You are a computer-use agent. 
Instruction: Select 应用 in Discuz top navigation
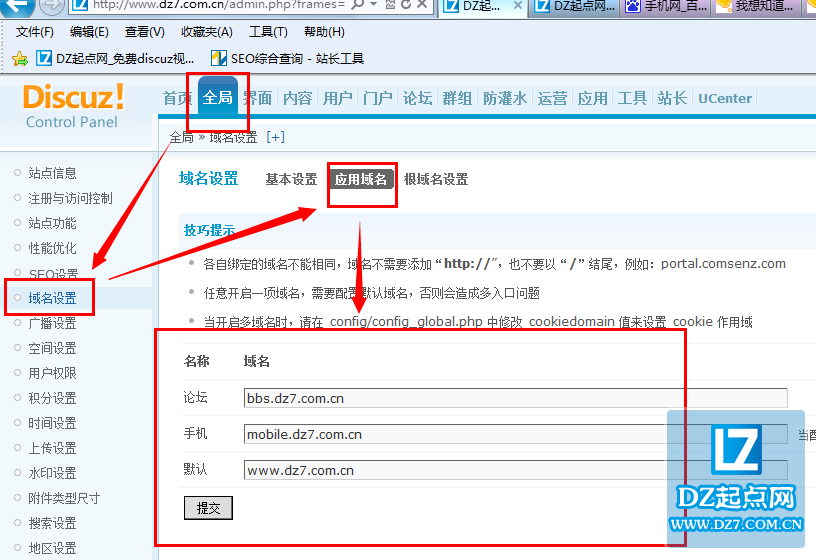[x=592, y=98]
